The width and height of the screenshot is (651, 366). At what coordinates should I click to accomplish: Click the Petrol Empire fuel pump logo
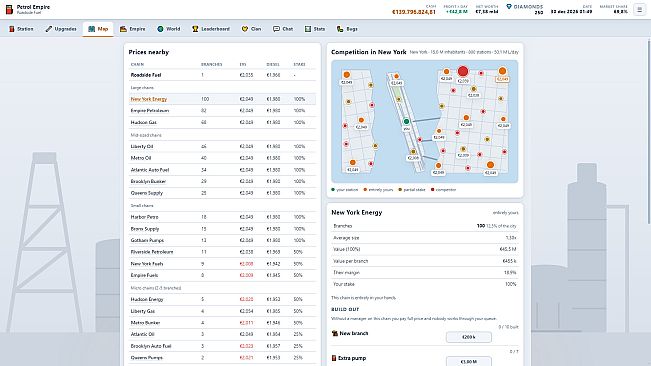(x=9, y=9)
